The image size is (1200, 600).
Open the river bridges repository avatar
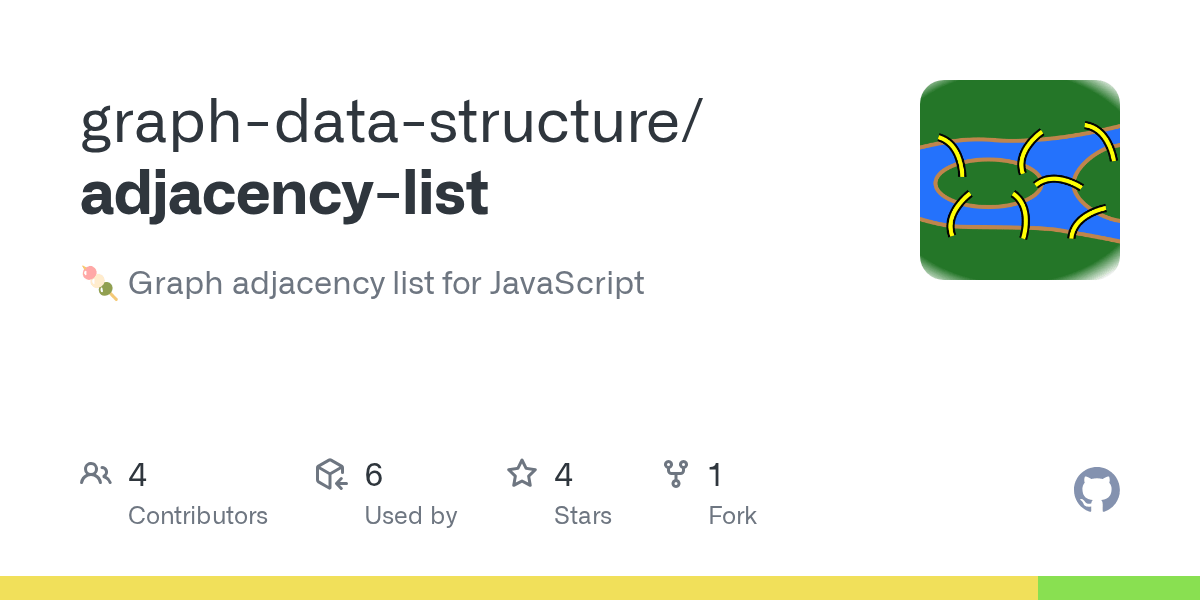coord(1019,180)
